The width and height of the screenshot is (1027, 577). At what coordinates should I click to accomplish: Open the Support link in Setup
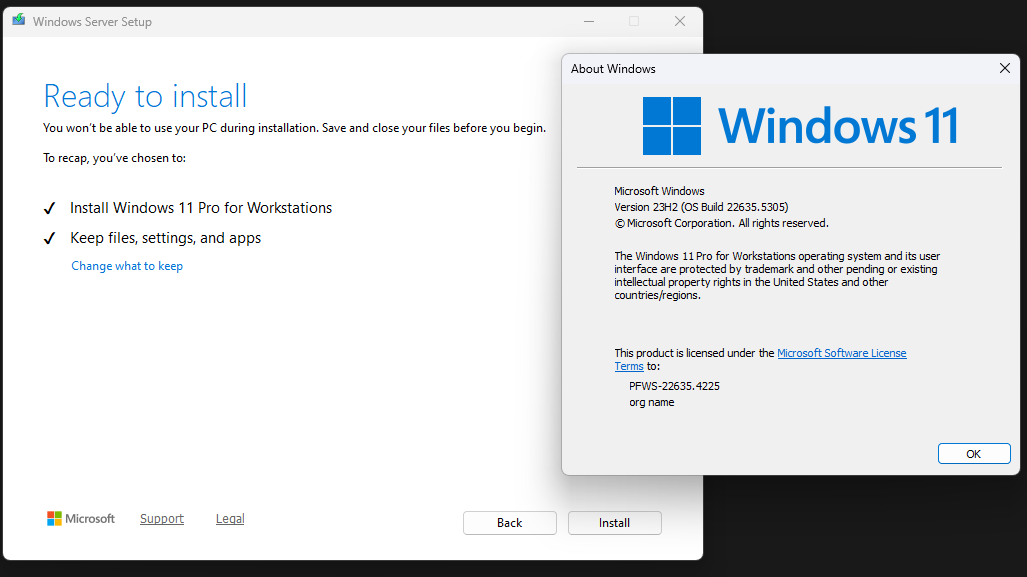[x=162, y=519]
